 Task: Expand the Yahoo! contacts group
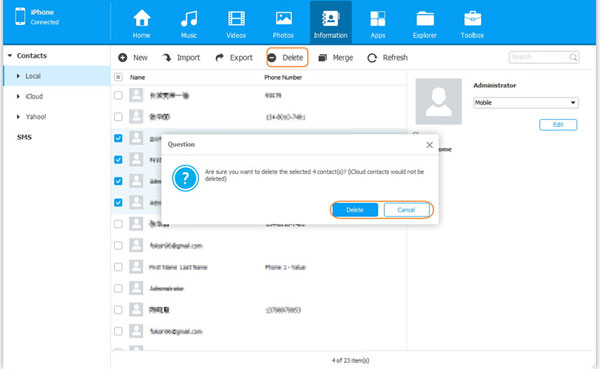tap(18, 117)
